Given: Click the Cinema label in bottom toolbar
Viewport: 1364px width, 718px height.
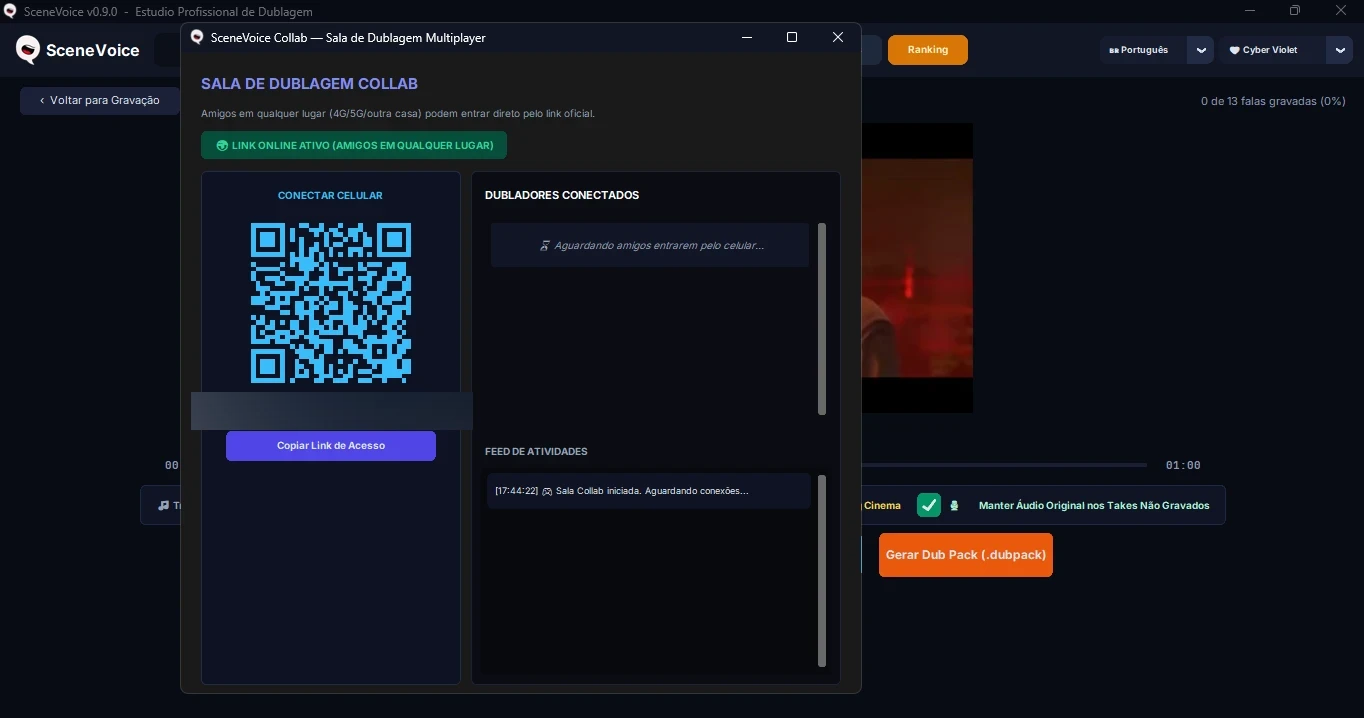Looking at the screenshot, I should point(882,505).
